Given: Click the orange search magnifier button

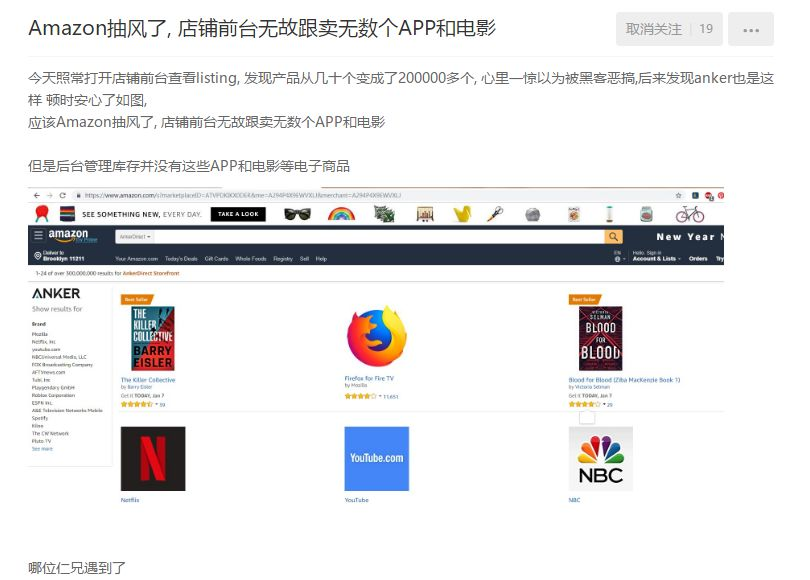Looking at the screenshot, I should tap(613, 237).
